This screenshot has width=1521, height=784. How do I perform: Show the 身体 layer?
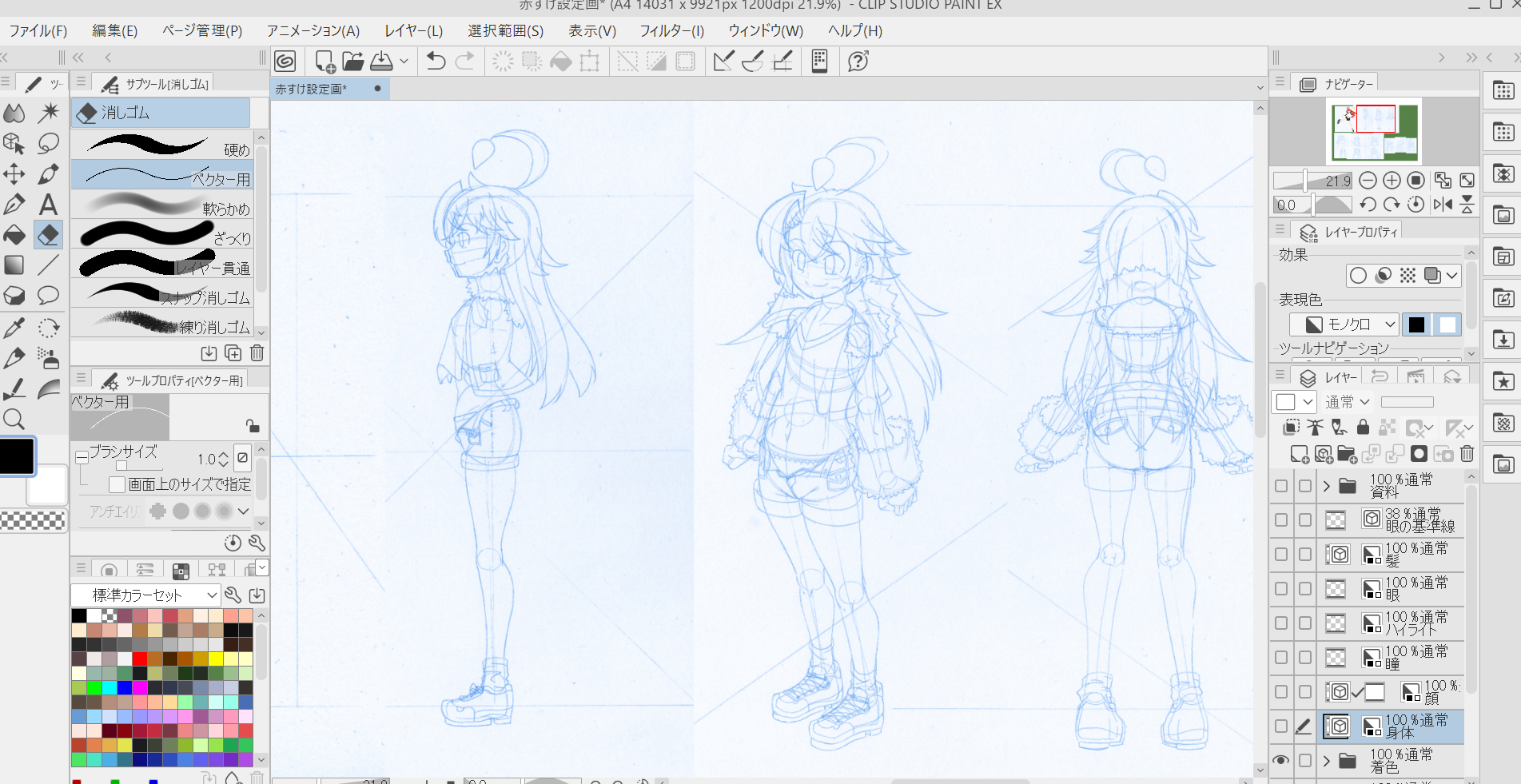(1281, 726)
